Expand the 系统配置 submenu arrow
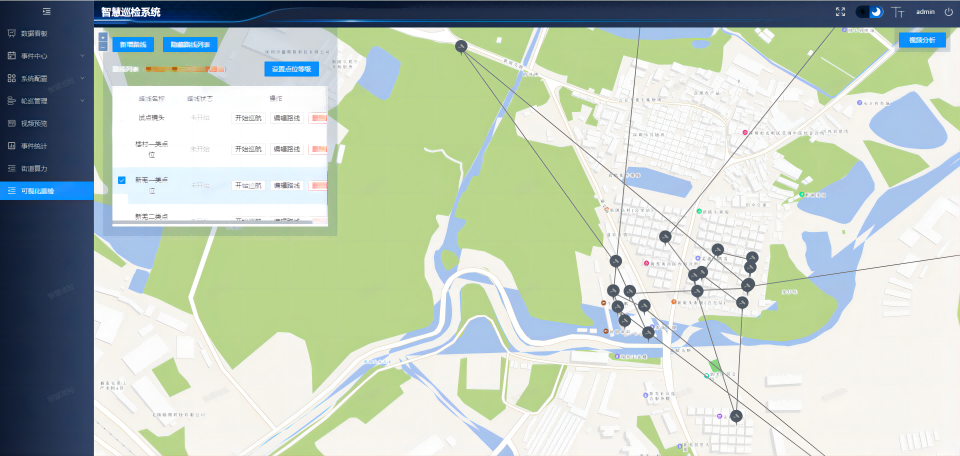Image resolution: width=960 pixels, height=456 pixels. [82, 78]
